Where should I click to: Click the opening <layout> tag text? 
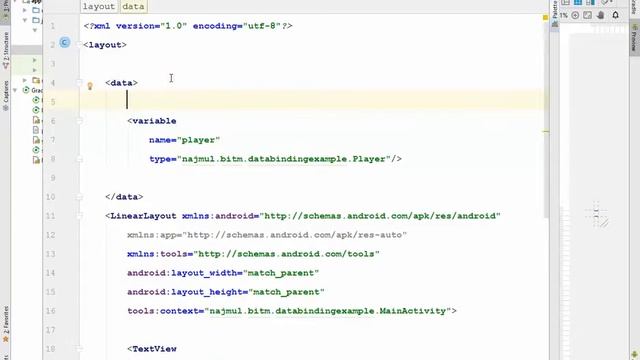(105, 45)
